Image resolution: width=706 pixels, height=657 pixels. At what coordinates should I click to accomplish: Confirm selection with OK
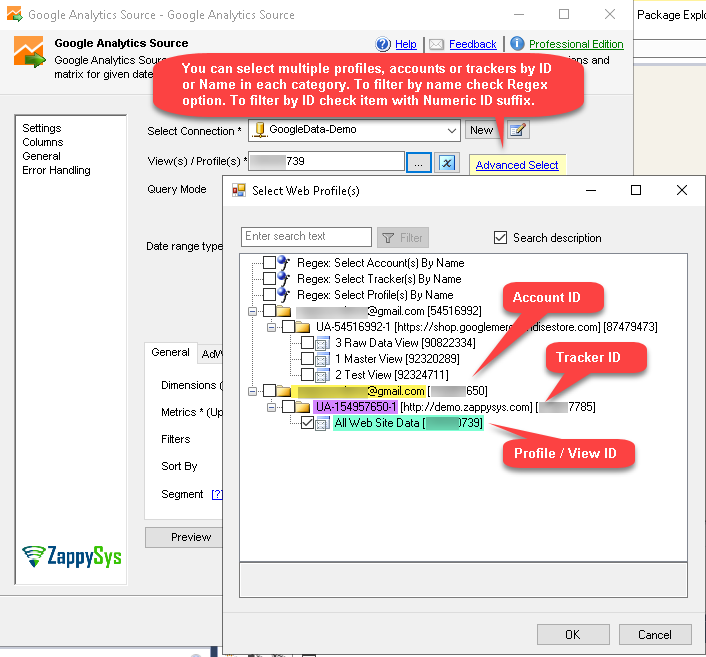point(573,634)
